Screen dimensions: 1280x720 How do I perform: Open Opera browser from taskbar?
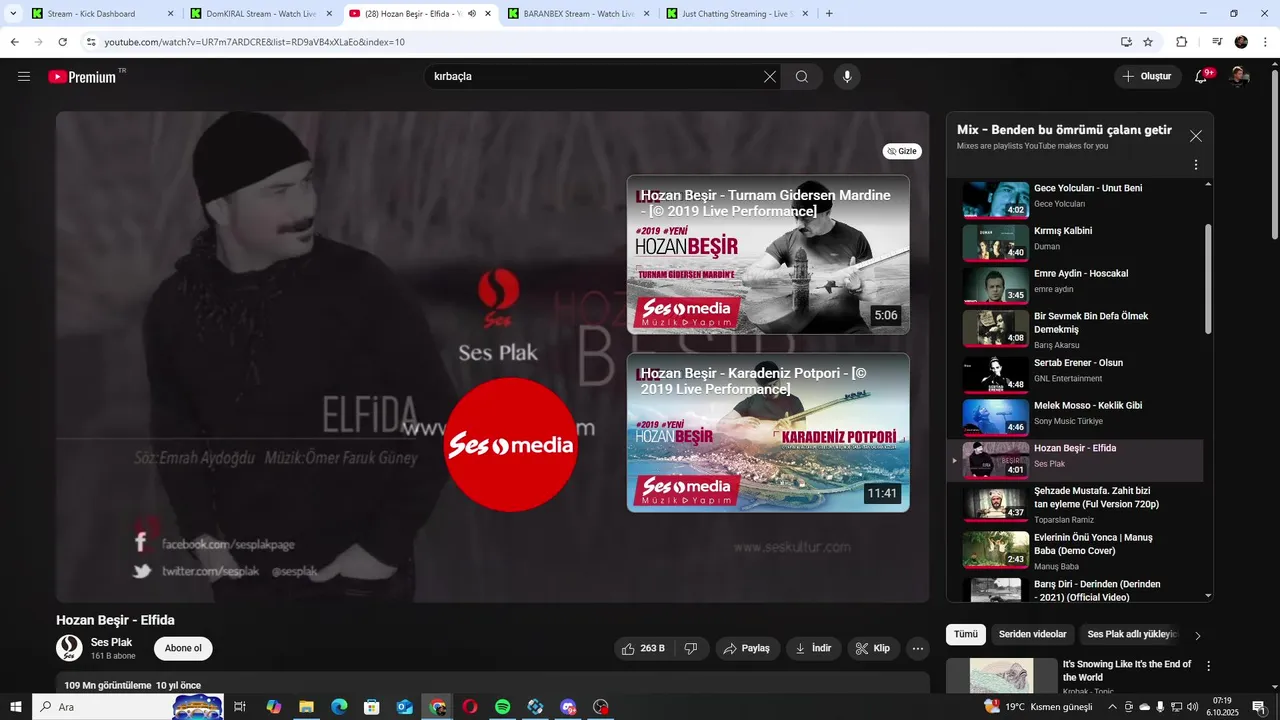[x=470, y=707]
